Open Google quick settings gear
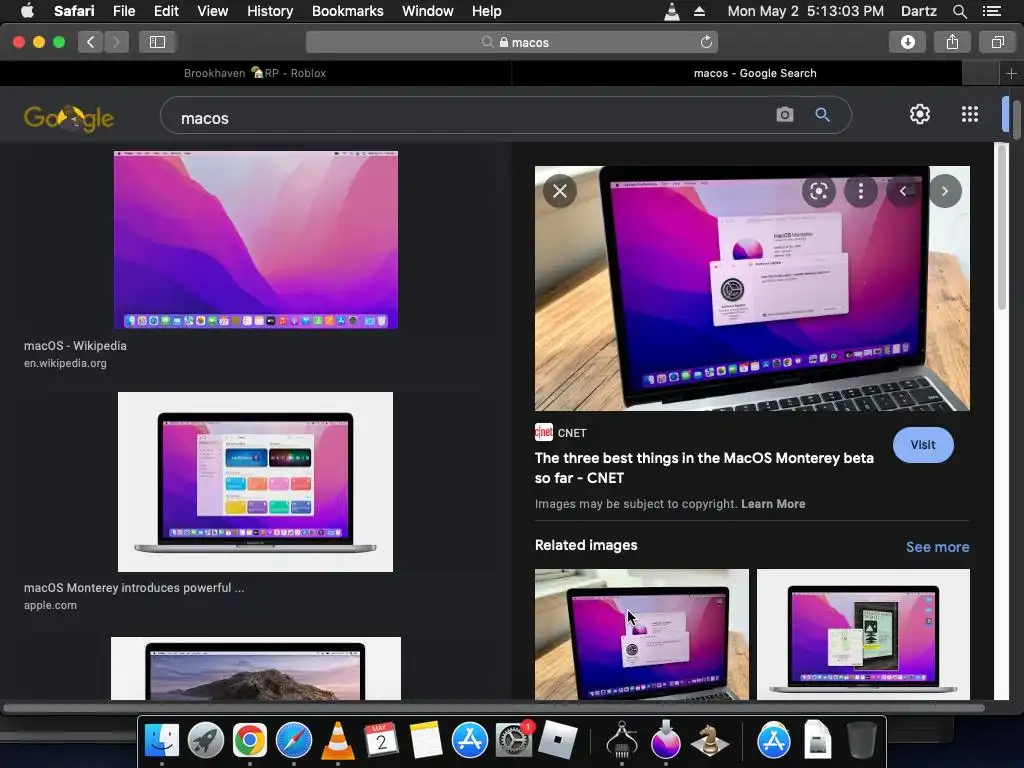This screenshot has width=1024, height=768. pos(920,114)
